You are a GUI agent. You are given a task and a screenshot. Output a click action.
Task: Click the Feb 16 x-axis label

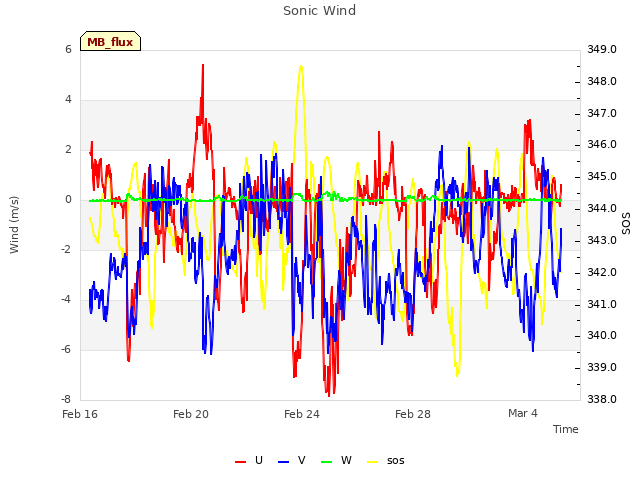click(80, 414)
